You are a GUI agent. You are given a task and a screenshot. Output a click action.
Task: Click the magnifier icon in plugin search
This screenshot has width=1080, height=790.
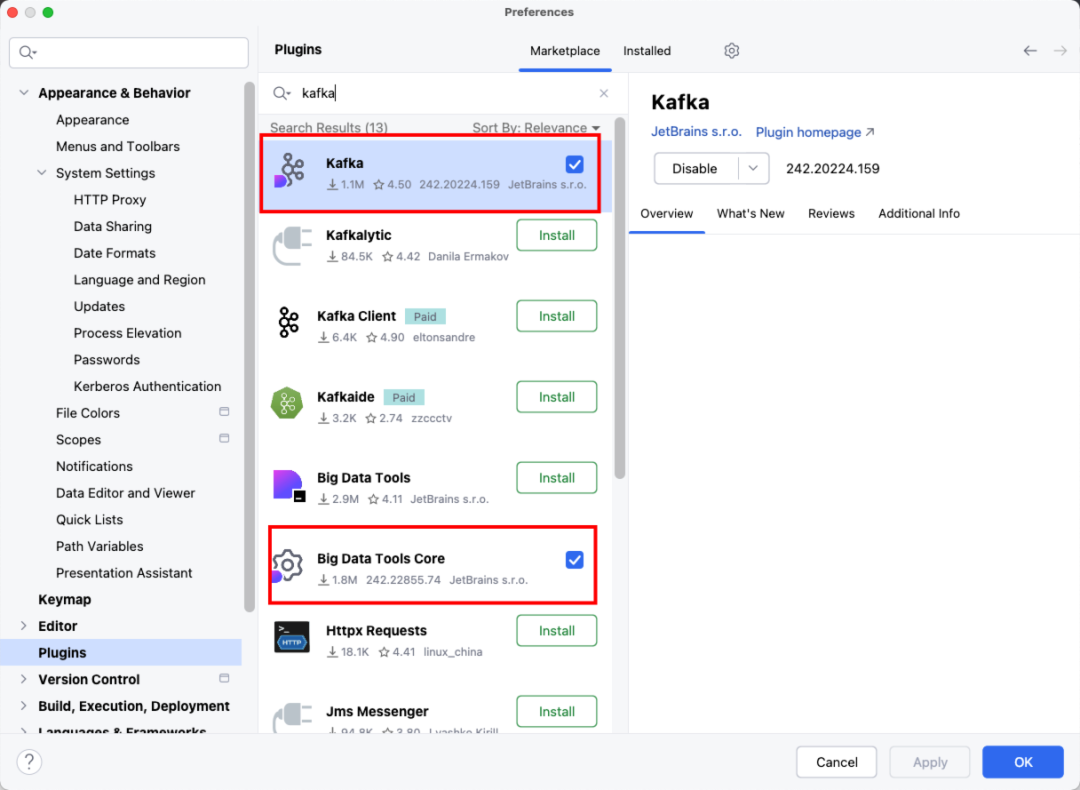[x=281, y=93]
